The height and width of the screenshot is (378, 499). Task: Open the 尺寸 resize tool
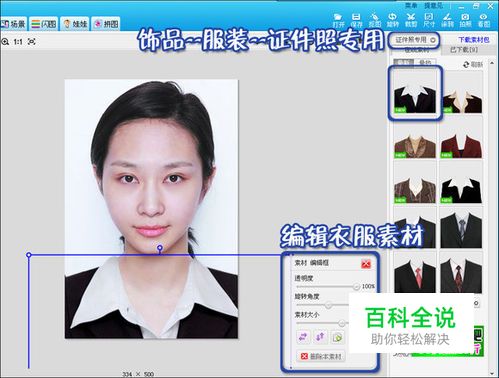pyautogui.click(x=429, y=20)
